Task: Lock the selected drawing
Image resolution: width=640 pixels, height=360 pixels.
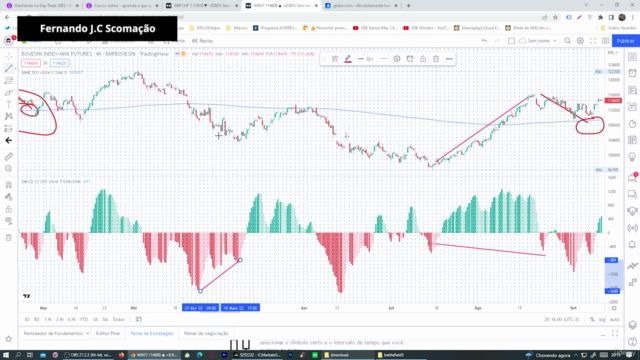Action: click(423, 59)
